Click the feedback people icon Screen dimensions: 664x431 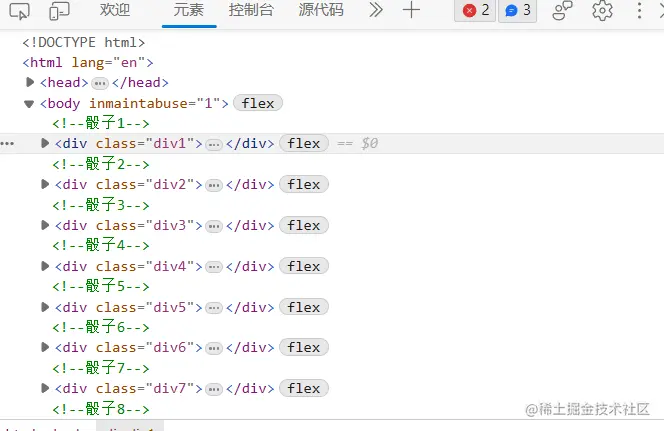[562, 11]
